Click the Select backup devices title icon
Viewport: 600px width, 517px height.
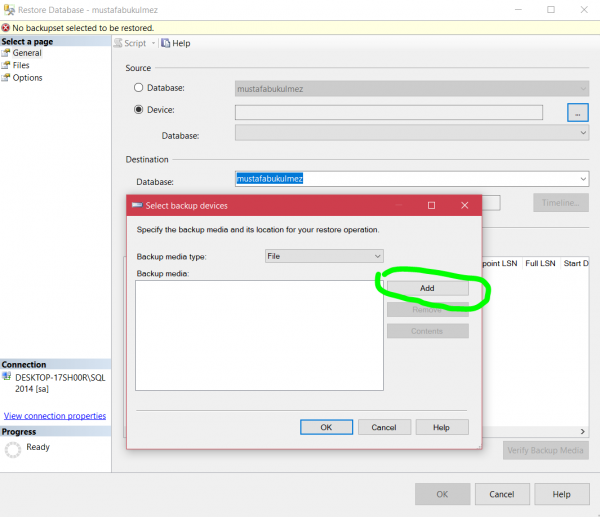pos(137,205)
